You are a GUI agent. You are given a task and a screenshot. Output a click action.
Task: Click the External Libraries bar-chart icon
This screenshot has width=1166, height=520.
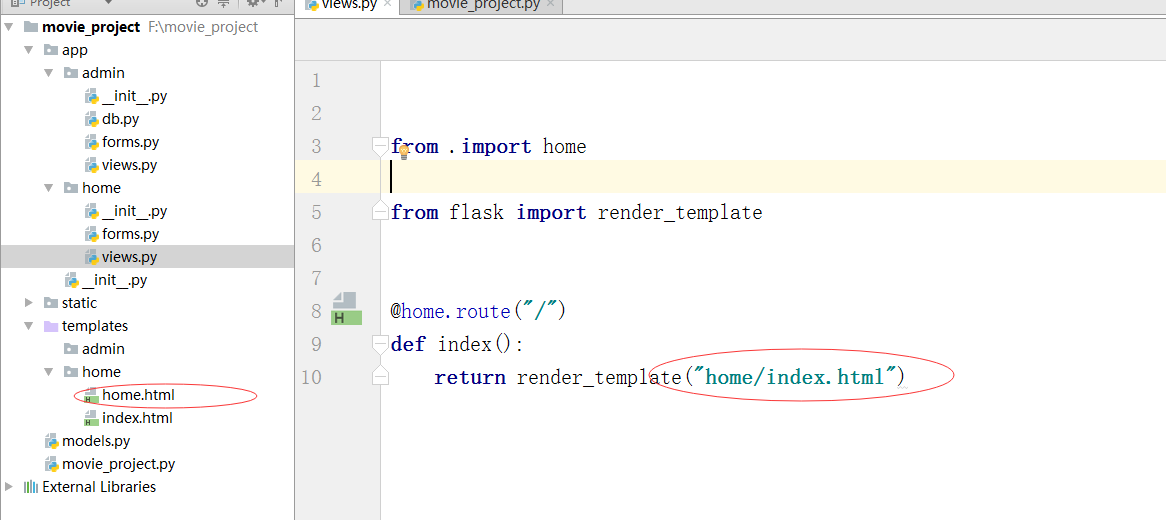30,487
